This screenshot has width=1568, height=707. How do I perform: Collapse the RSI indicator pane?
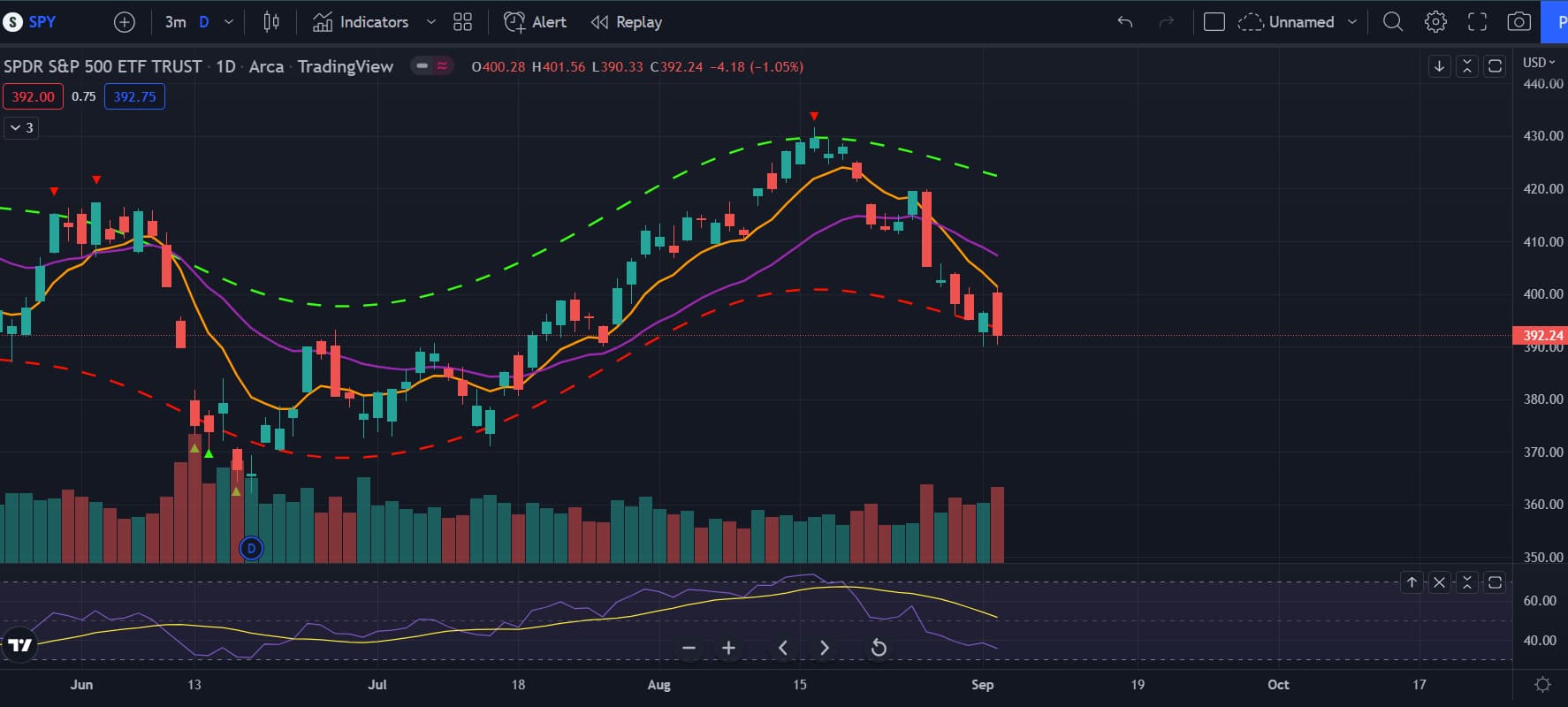click(1467, 582)
